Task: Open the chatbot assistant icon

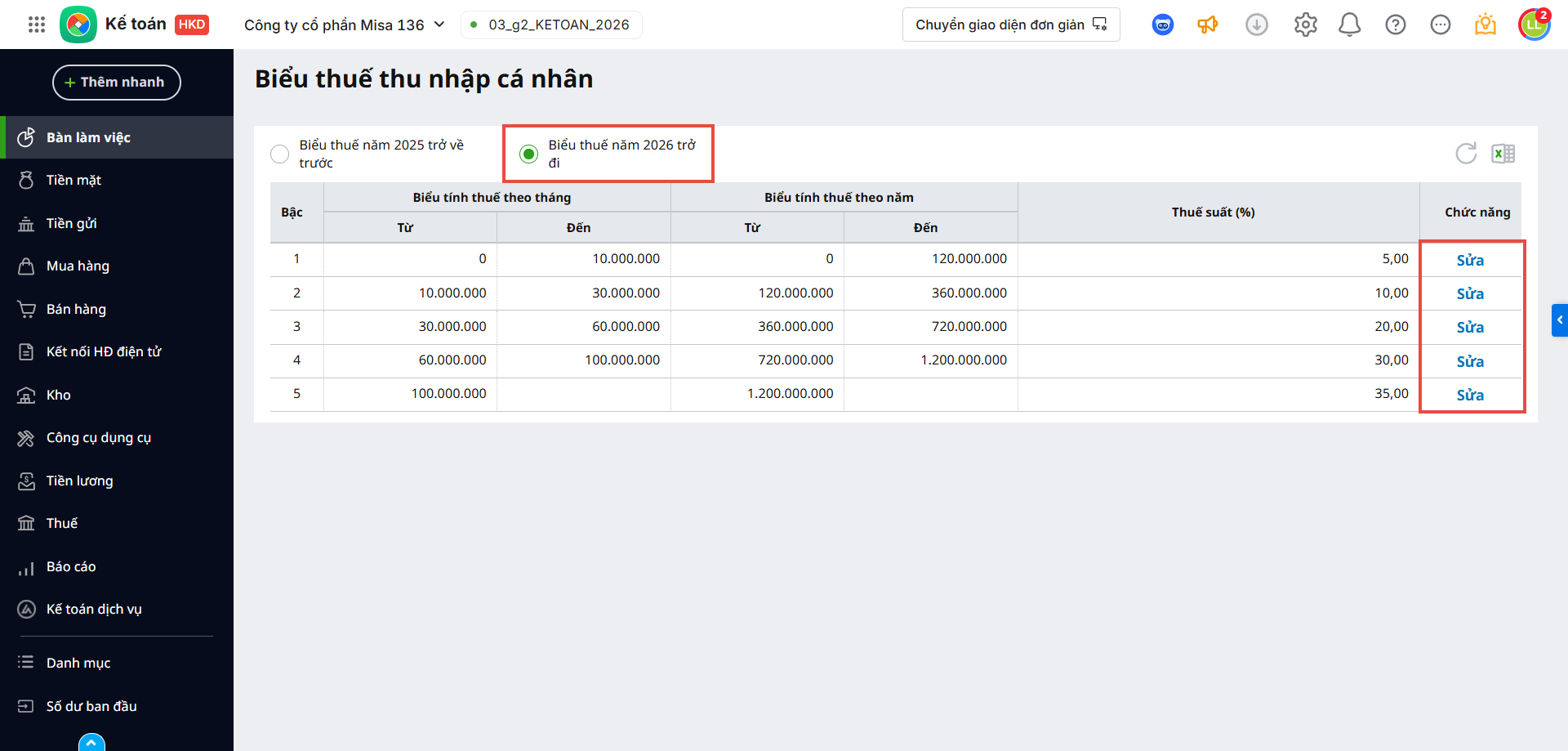Action: [x=1162, y=25]
